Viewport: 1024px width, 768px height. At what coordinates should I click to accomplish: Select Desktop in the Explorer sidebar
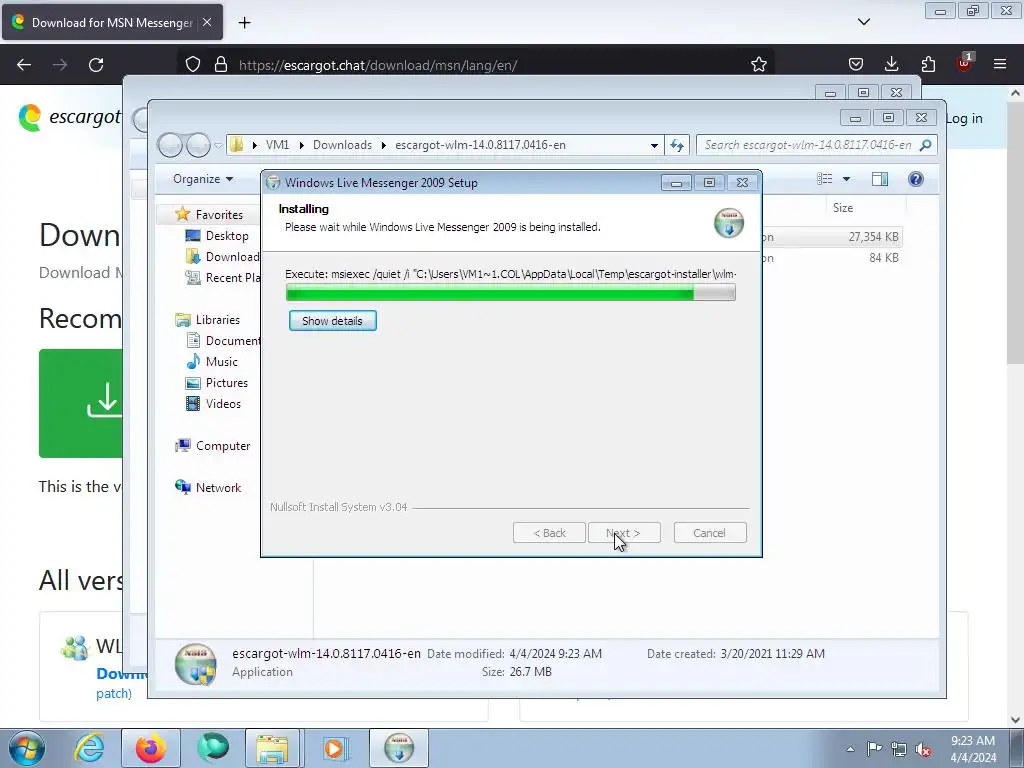pos(227,236)
